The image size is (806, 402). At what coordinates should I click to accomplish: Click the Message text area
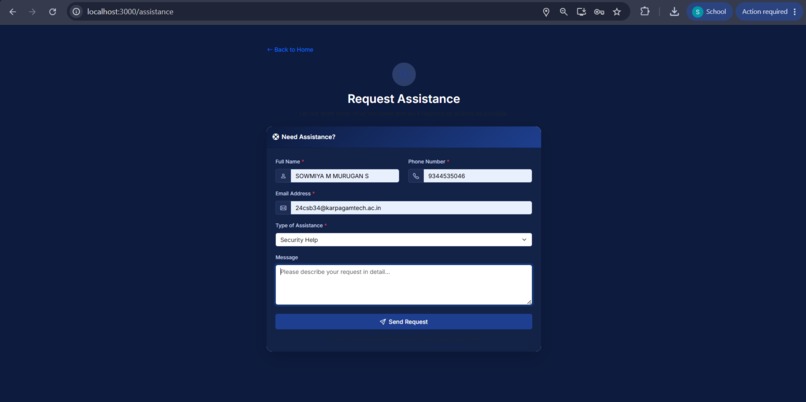tap(404, 285)
